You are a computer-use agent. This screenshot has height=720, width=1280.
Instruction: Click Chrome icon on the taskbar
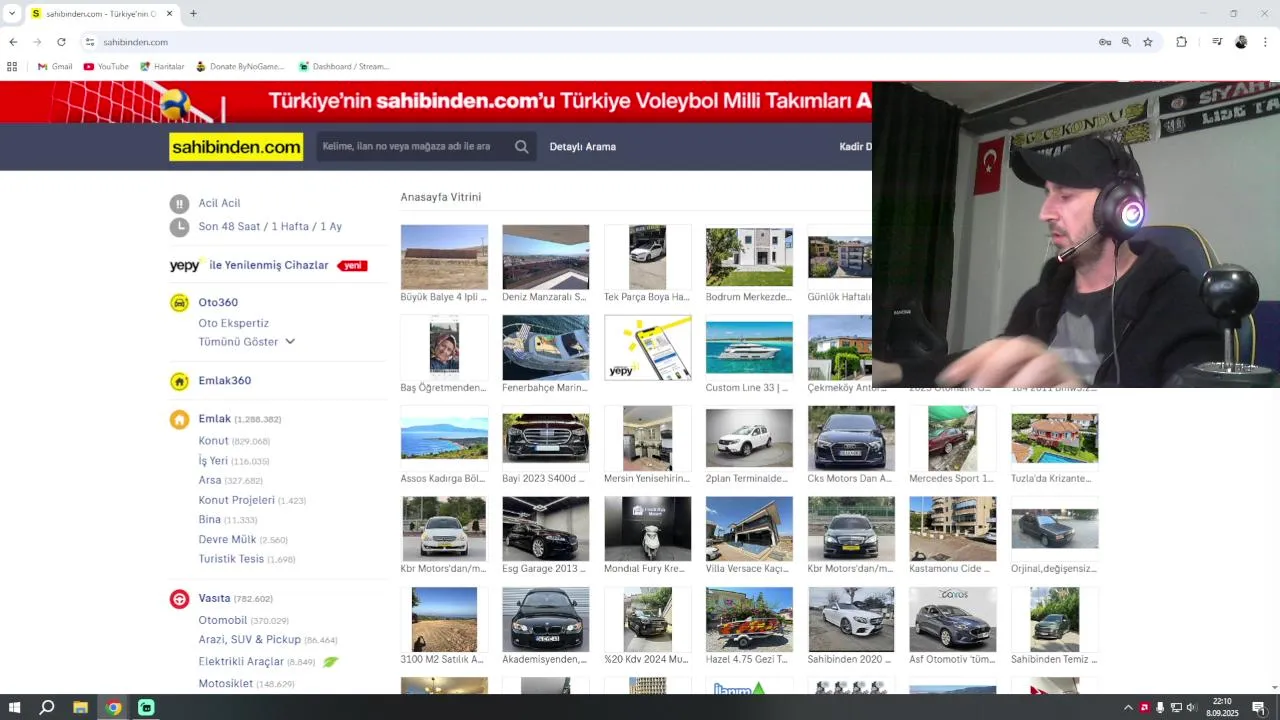point(113,708)
